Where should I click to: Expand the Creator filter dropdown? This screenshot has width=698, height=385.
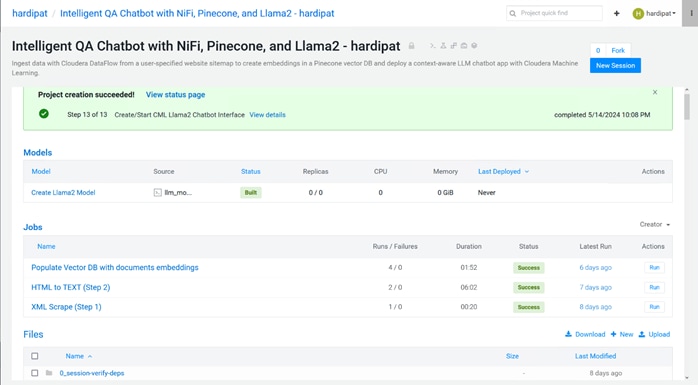(655, 224)
